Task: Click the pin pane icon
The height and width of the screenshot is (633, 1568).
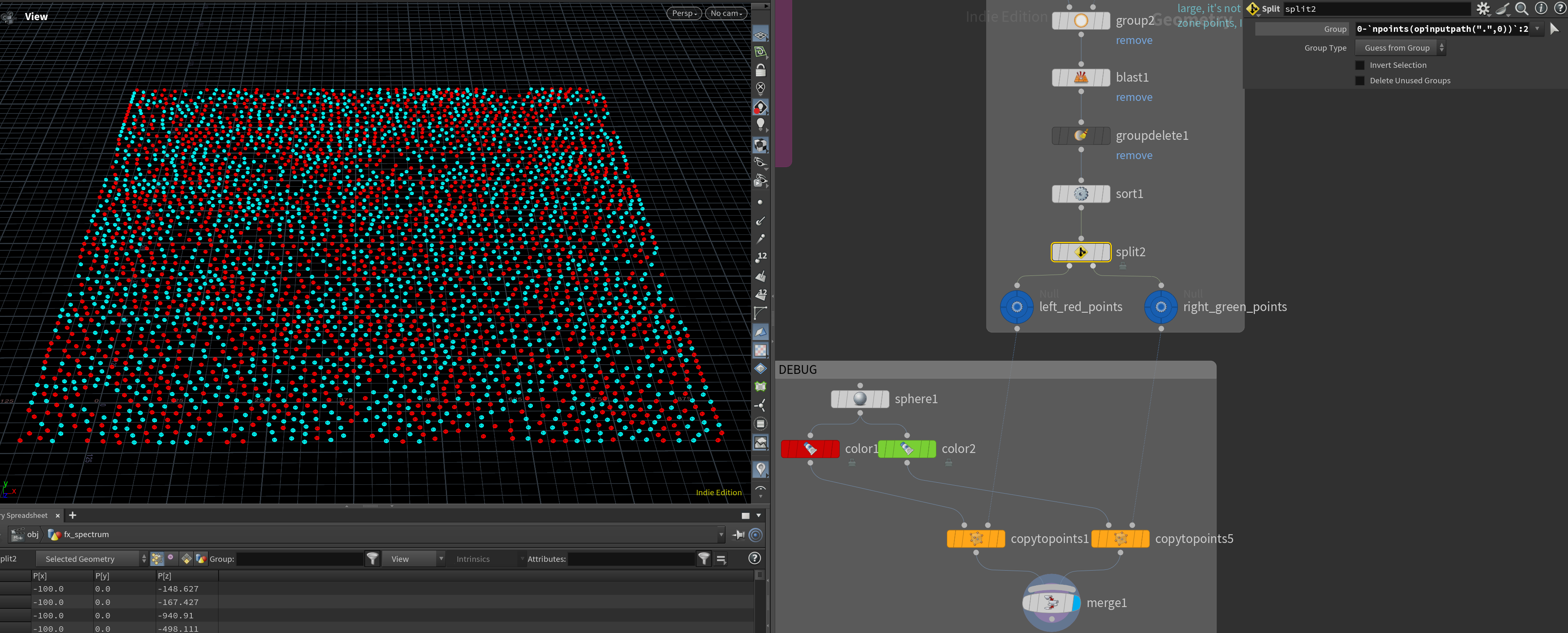Action: [738, 534]
